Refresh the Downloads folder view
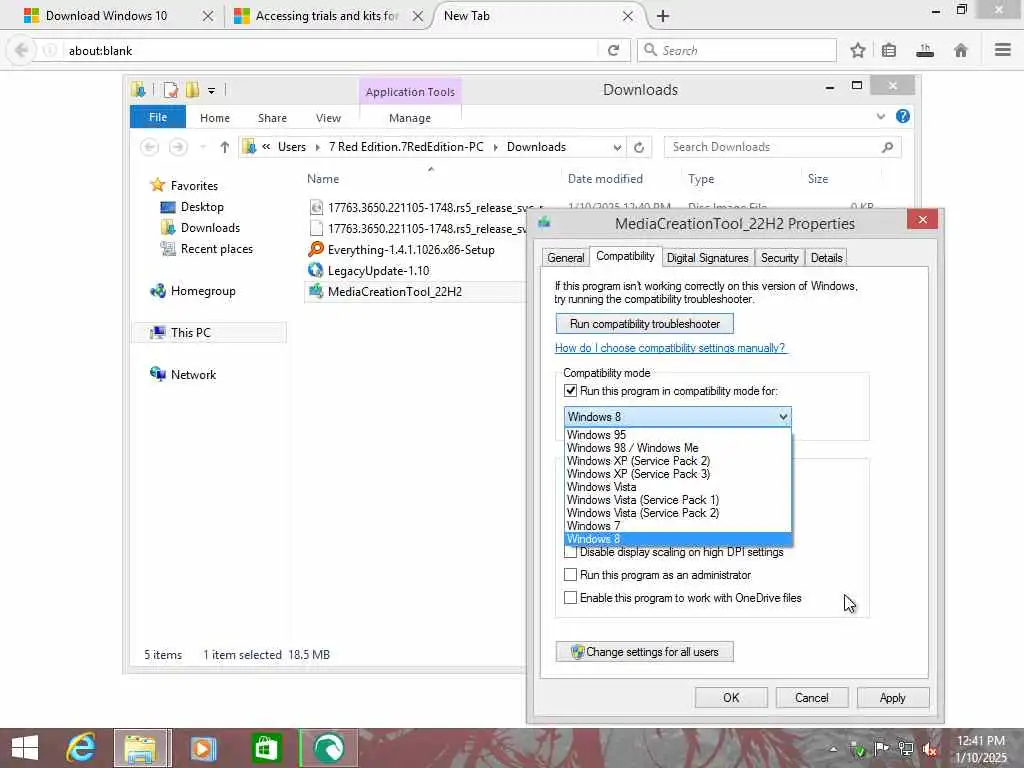This screenshot has height=768, width=1024. coord(639,147)
